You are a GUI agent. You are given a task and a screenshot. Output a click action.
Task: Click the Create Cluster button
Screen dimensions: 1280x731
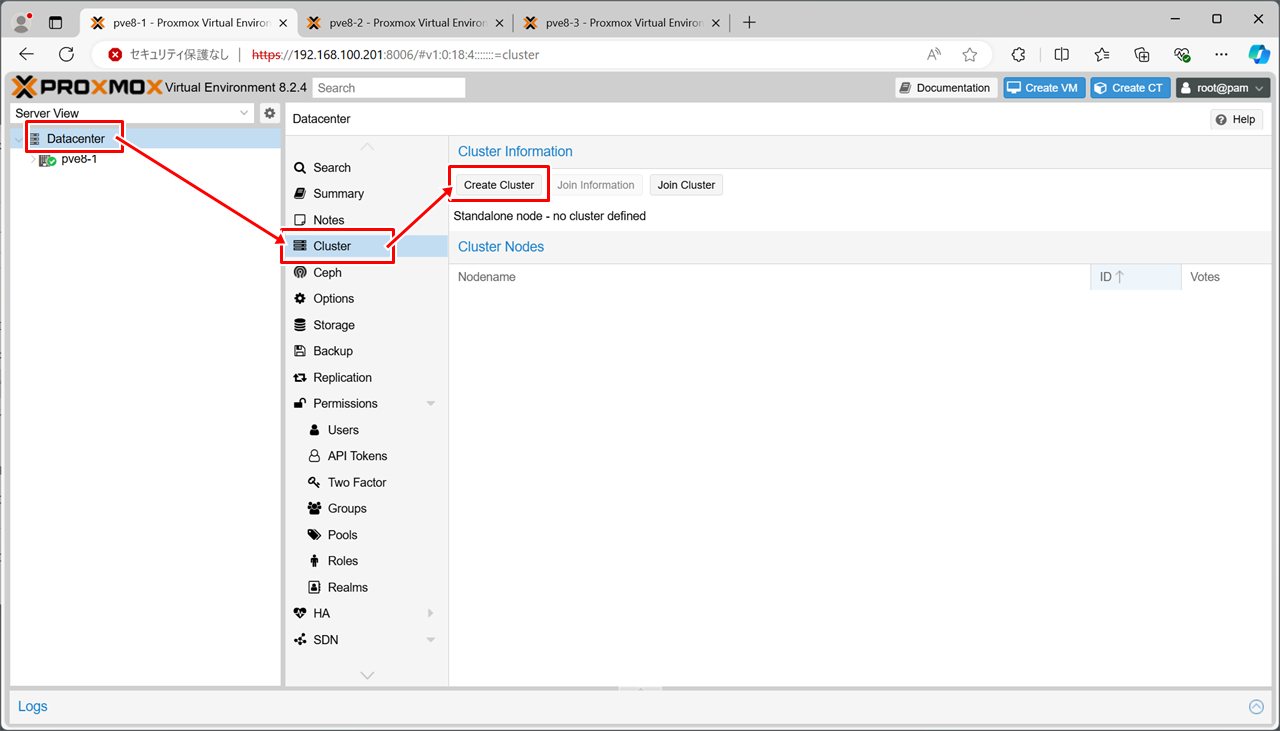tap(499, 185)
